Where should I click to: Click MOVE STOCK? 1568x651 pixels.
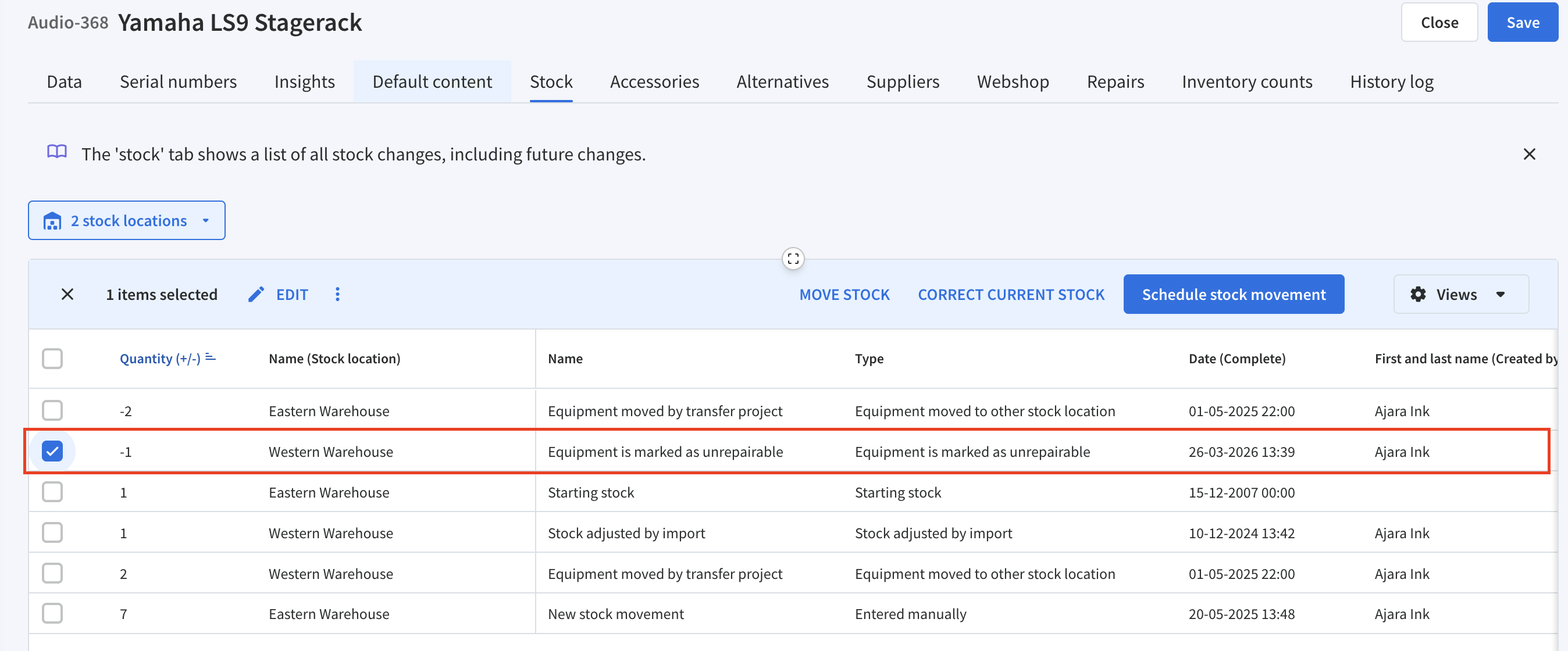coord(844,295)
